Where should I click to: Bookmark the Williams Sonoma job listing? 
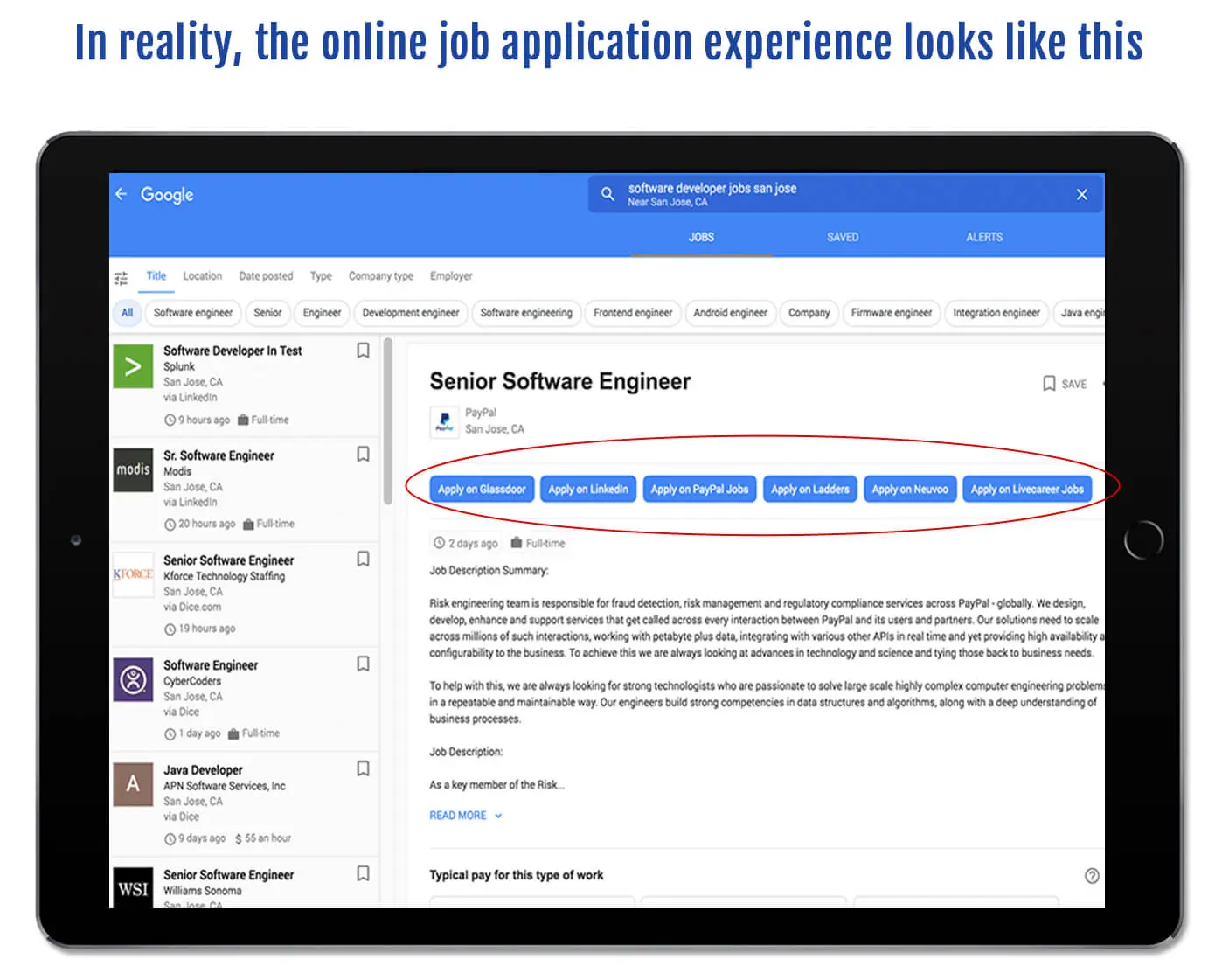[363, 873]
